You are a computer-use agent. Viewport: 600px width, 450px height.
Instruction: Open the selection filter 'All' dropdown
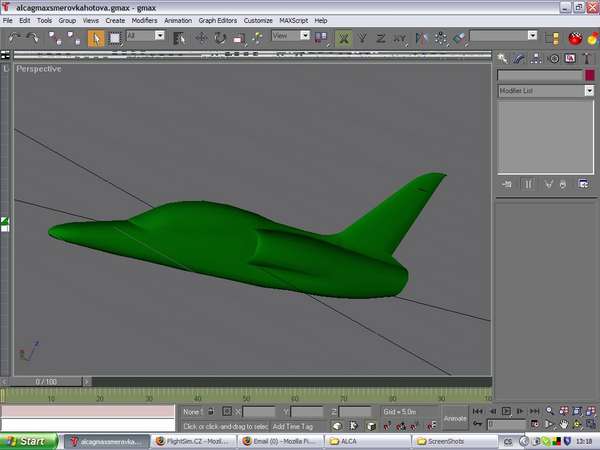coord(160,36)
